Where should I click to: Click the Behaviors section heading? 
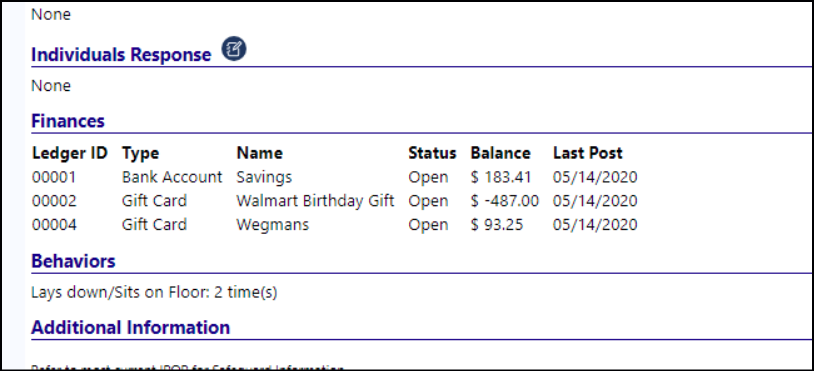pyautogui.click(x=73, y=261)
